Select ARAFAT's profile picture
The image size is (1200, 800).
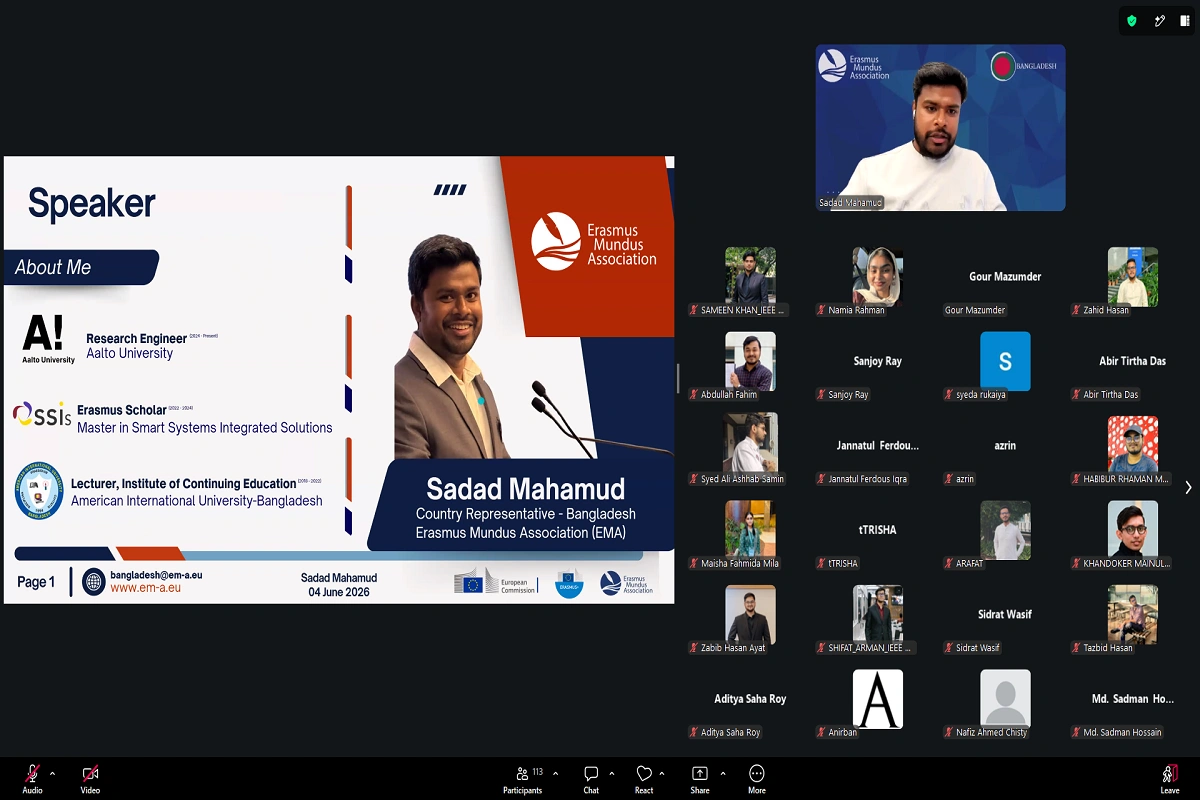coord(1005,530)
